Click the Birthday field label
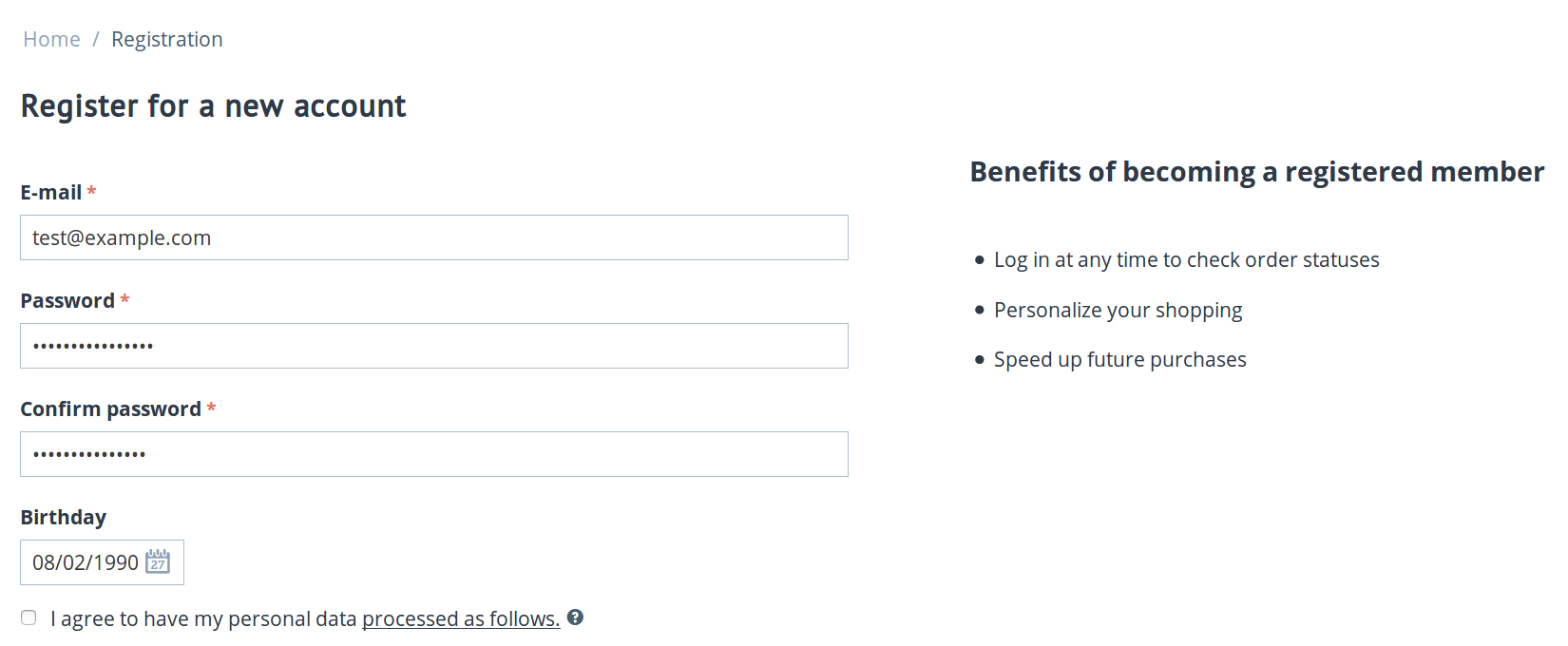1568x646 pixels. pos(64,517)
